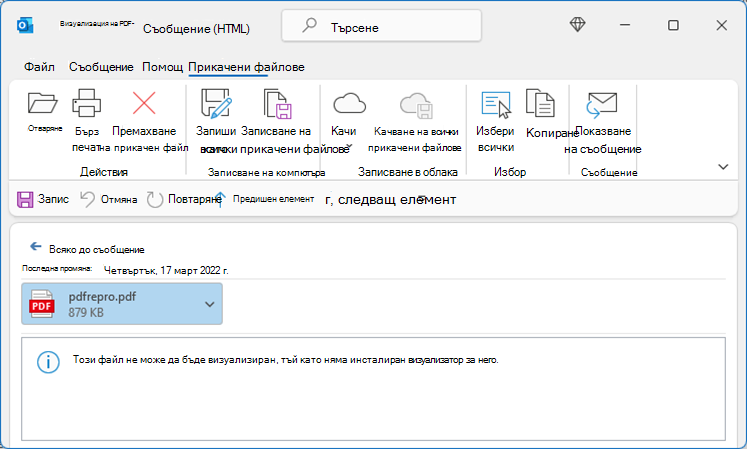The image size is (747, 449).
Task: Click the search magnifier icon
Action: (x=309, y=25)
